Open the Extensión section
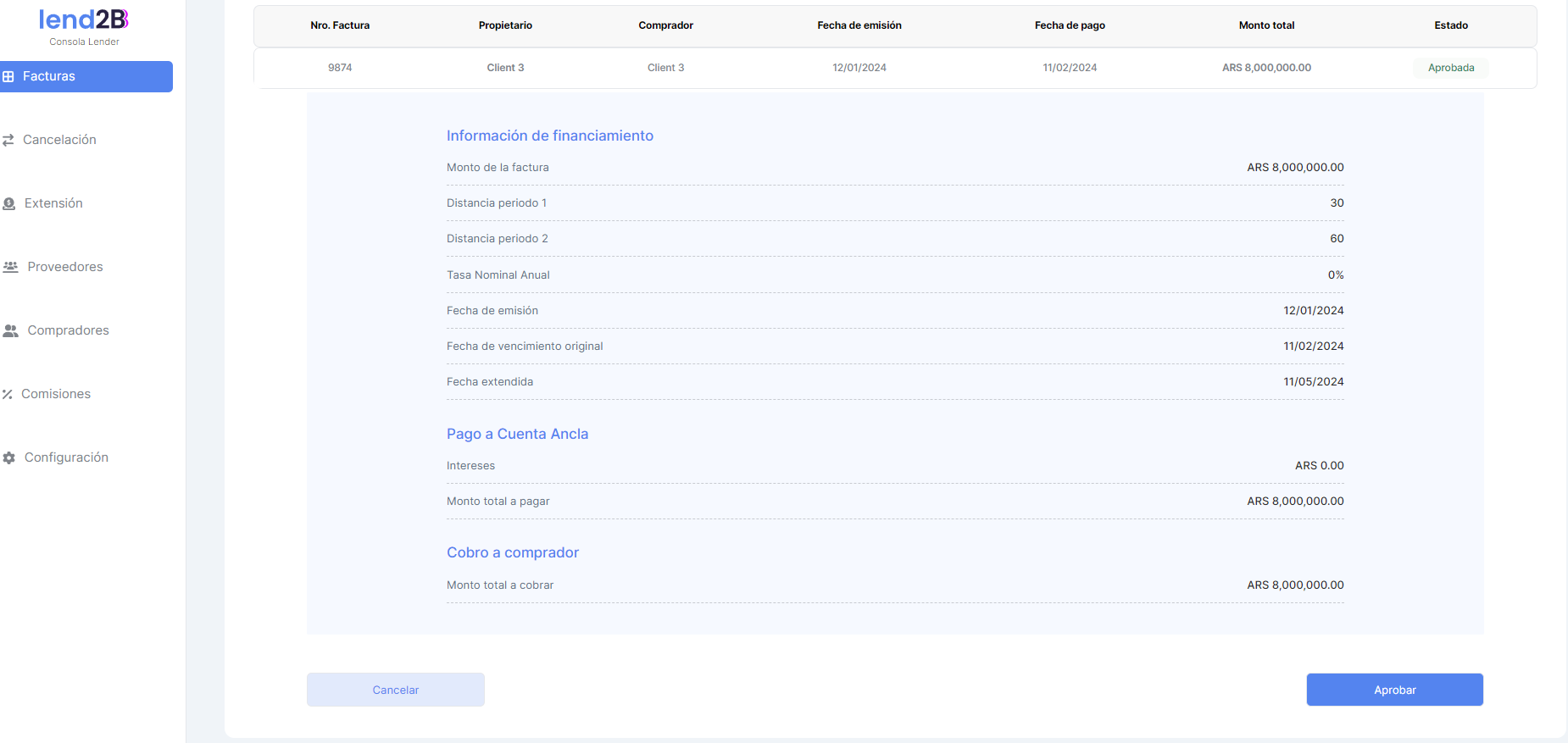The width and height of the screenshot is (1568, 743). pyautogui.click(x=53, y=203)
